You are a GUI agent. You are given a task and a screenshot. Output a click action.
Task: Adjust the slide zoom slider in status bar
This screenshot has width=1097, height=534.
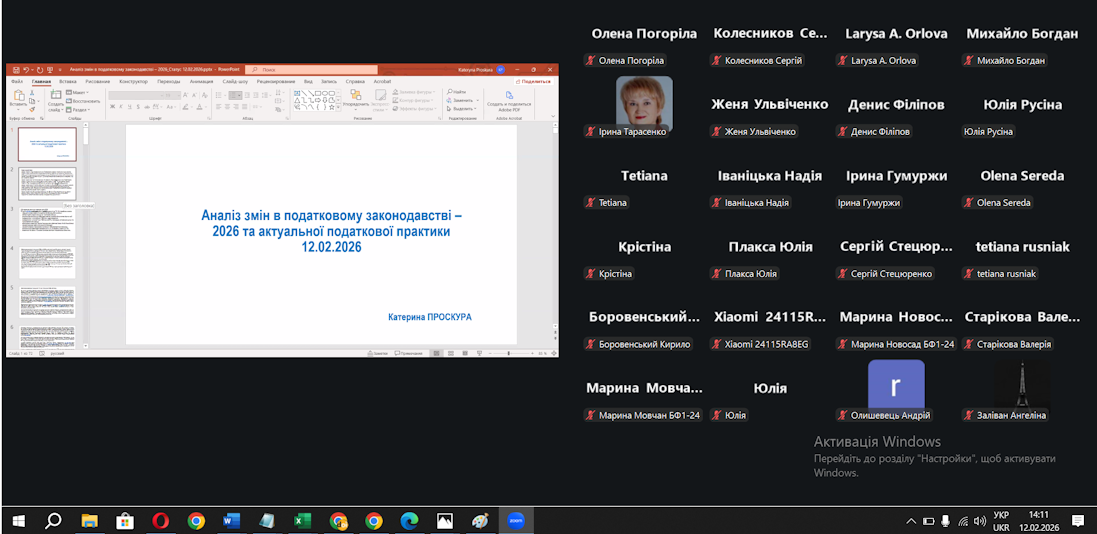(509, 353)
